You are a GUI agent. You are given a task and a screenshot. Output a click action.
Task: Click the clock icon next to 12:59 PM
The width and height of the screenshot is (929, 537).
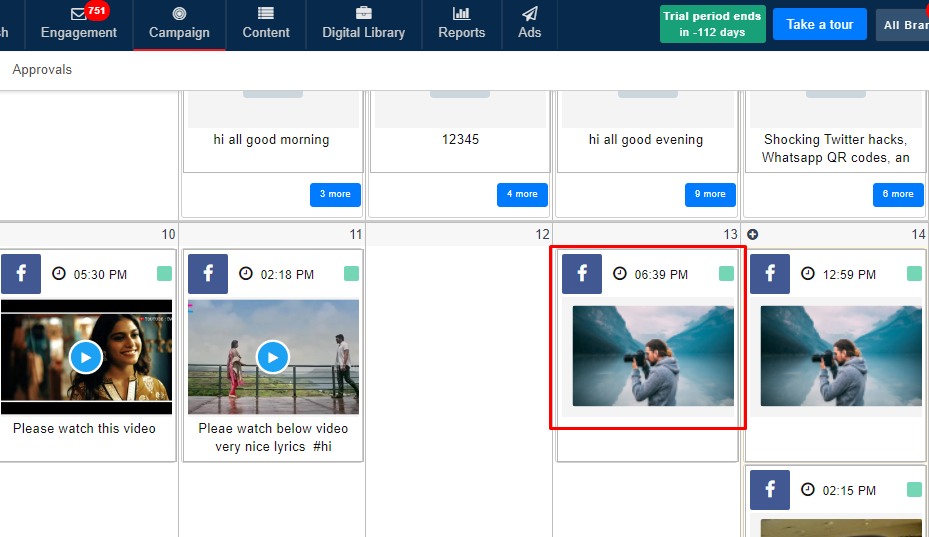808,274
